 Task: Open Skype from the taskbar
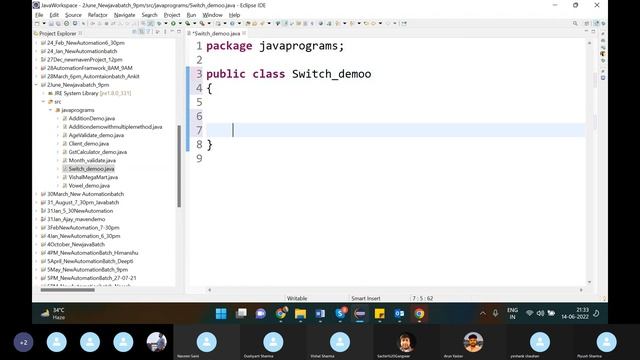pyautogui.click(x=340, y=313)
